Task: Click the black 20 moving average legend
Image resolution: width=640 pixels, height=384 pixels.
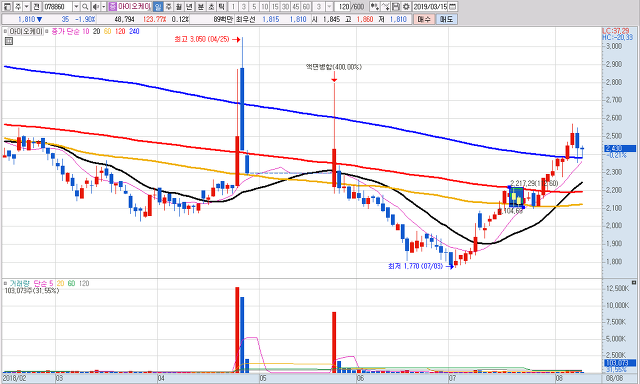Action: coord(96,31)
